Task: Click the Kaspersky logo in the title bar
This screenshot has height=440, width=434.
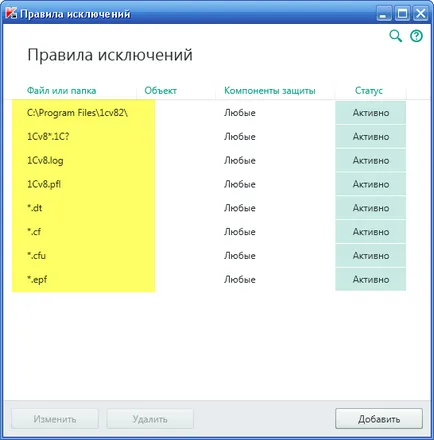Action: point(10,13)
